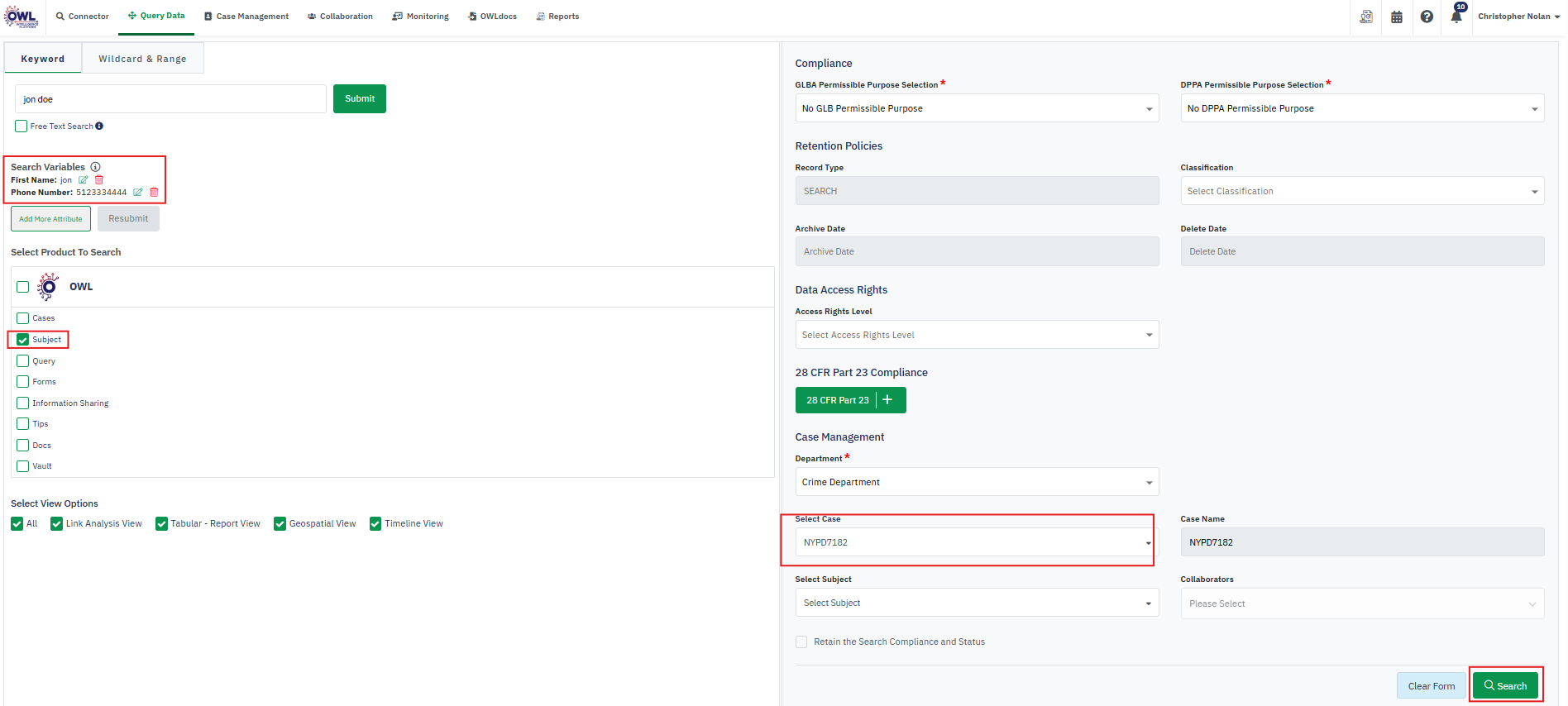This screenshot has width=1568, height=706.
Task: Delete the Phone Number search variable
Action: coord(154,193)
